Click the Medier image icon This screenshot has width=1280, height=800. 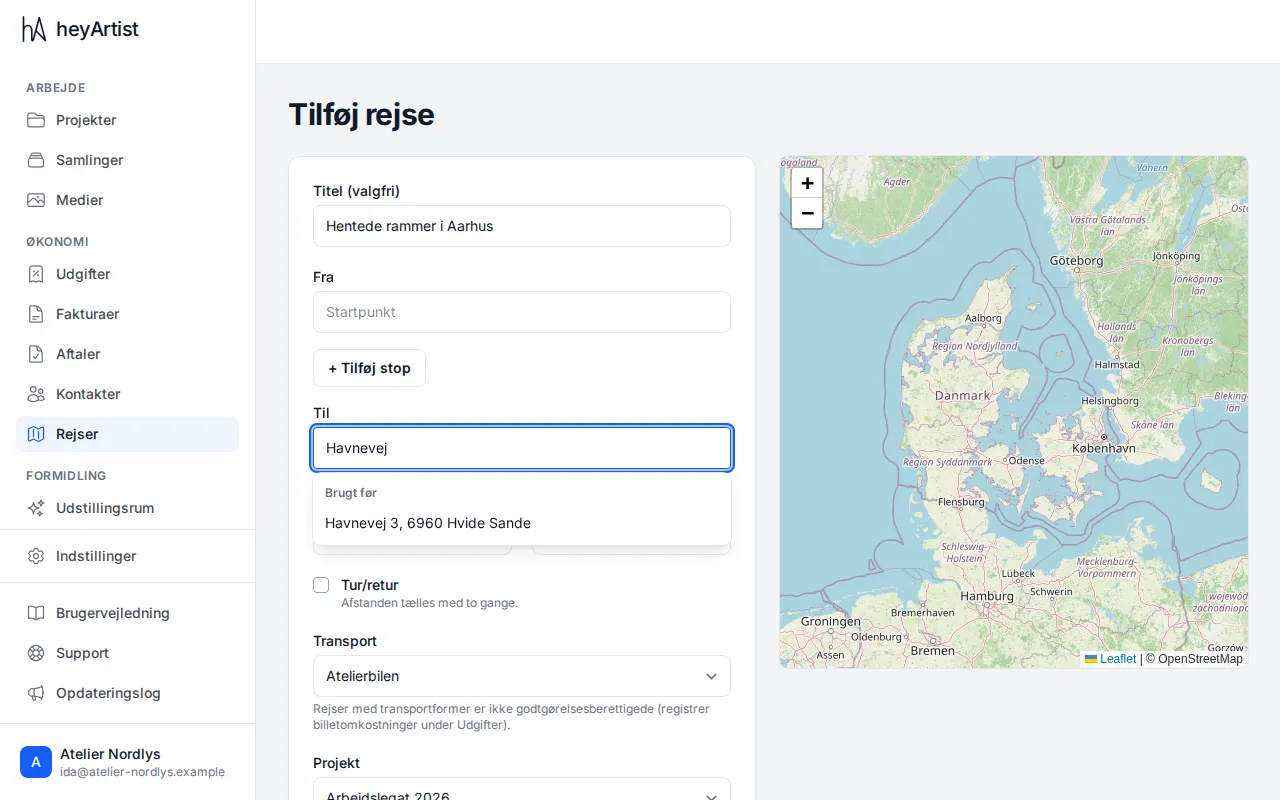pyautogui.click(x=36, y=200)
